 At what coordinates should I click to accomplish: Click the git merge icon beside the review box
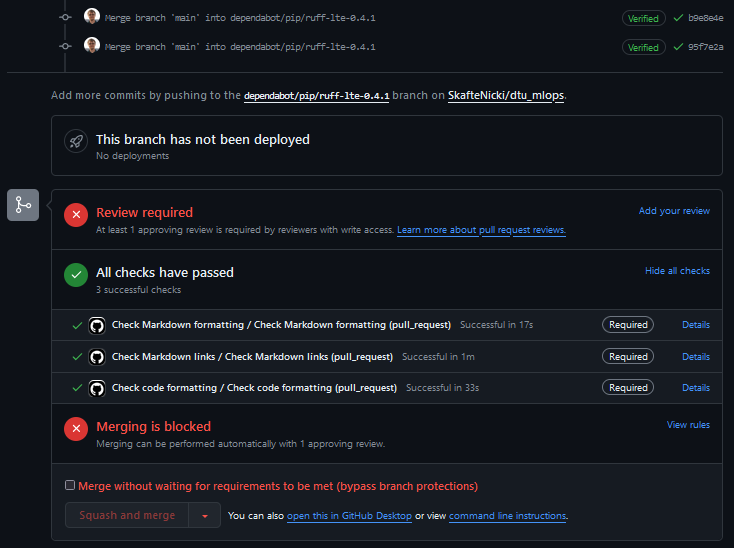(23, 205)
